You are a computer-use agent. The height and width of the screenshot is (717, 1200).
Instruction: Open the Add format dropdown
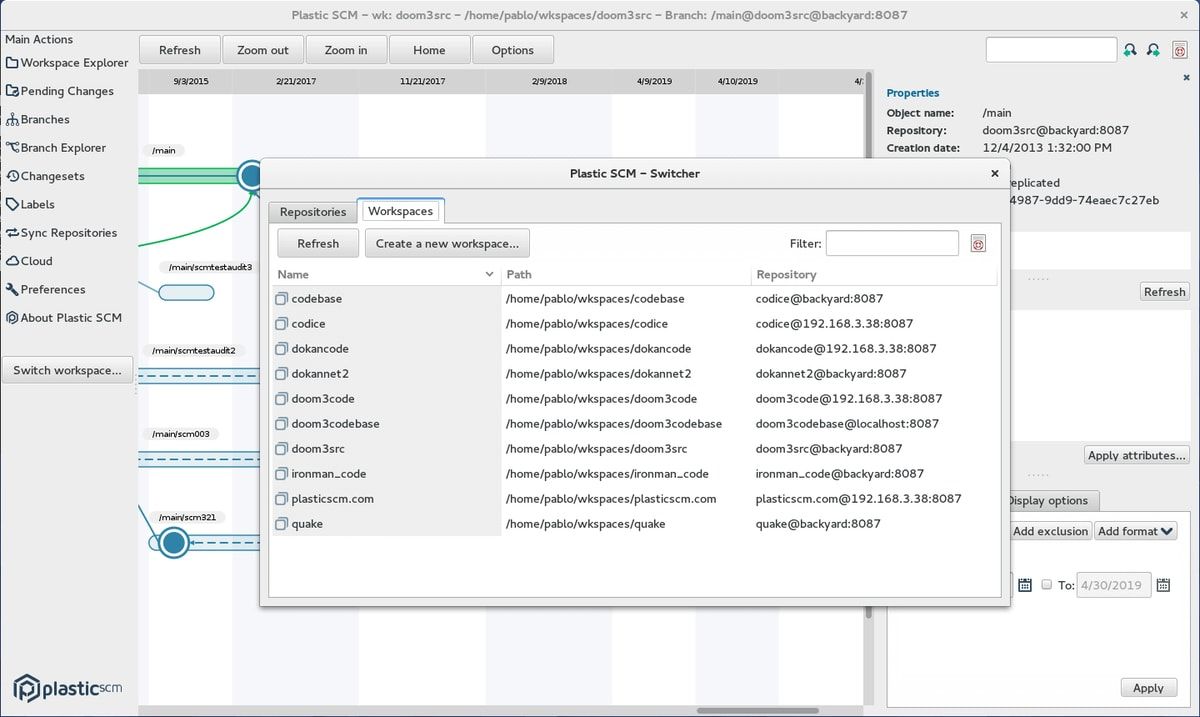(x=1135, y=531)
